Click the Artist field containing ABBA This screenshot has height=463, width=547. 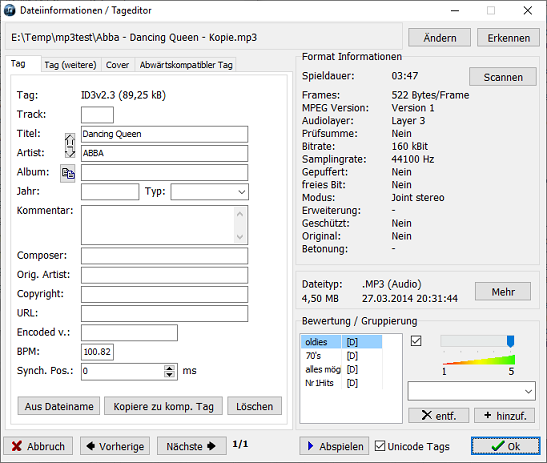(x=164, y=154)
